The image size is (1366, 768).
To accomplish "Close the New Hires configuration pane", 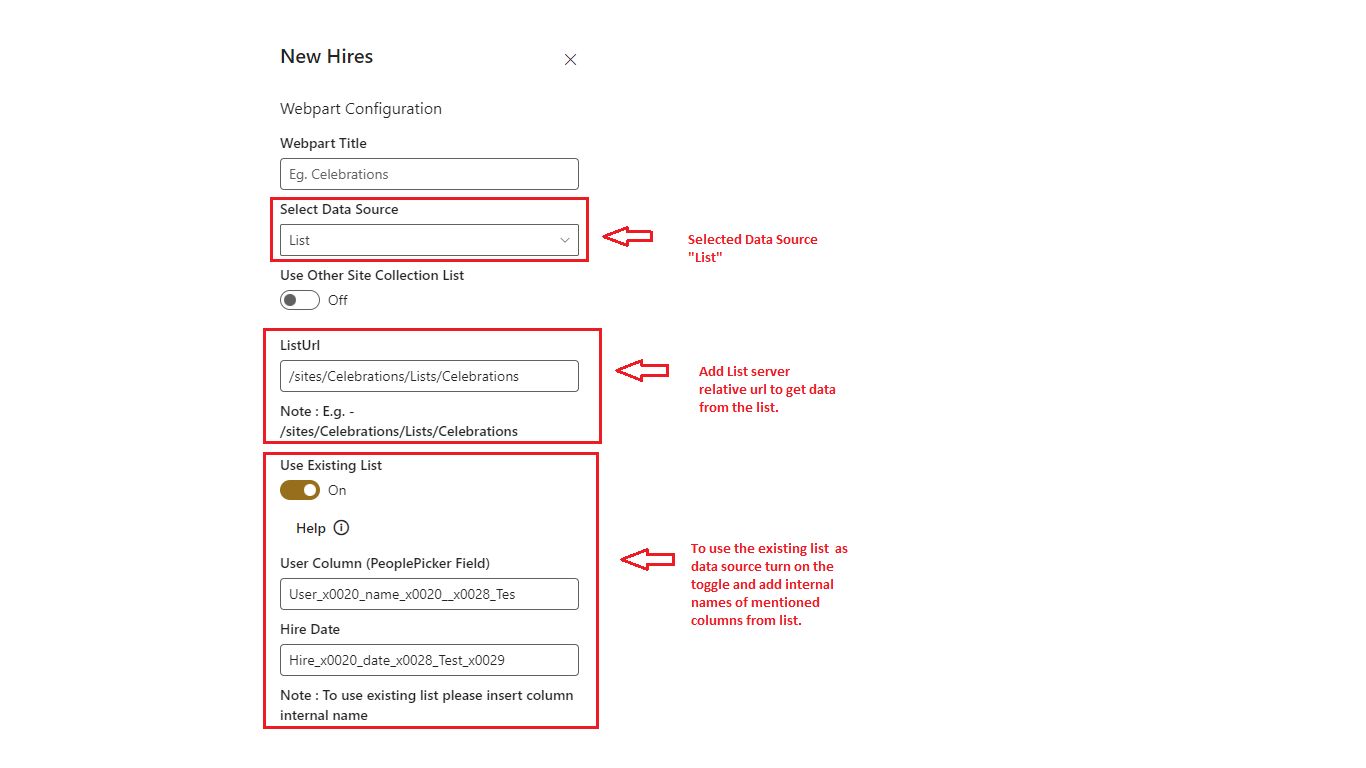I will point(570,60).
